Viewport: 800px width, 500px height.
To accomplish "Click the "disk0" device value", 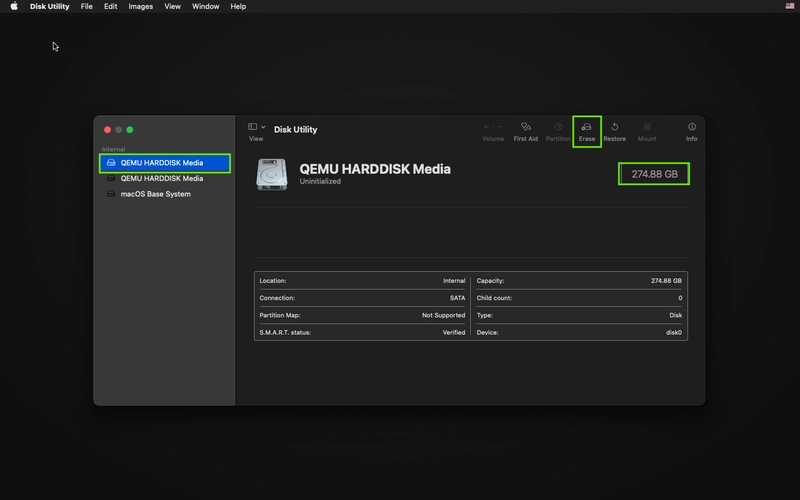I will click(x=673, y=332).
